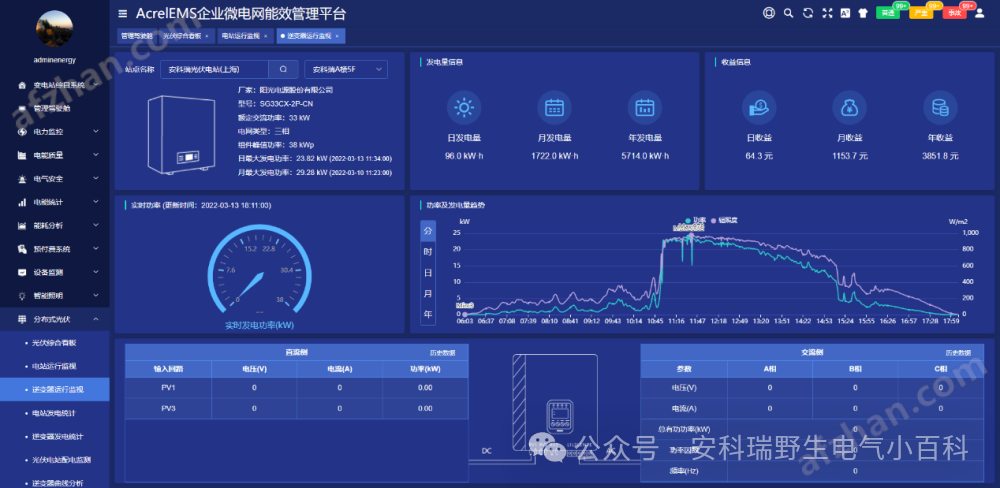Click the PV1 row in DC table
Image resolution: width=1000 pixels, height=488 pixels.
pos(297,387)
